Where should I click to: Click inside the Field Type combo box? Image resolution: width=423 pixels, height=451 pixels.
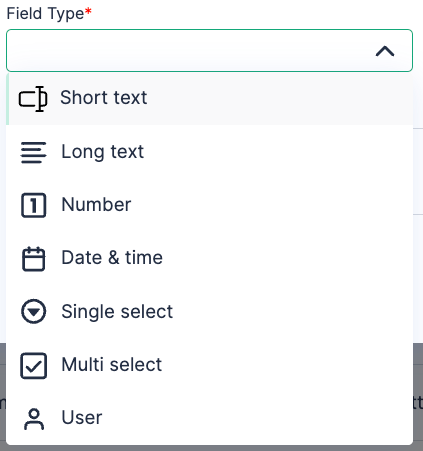209,50
